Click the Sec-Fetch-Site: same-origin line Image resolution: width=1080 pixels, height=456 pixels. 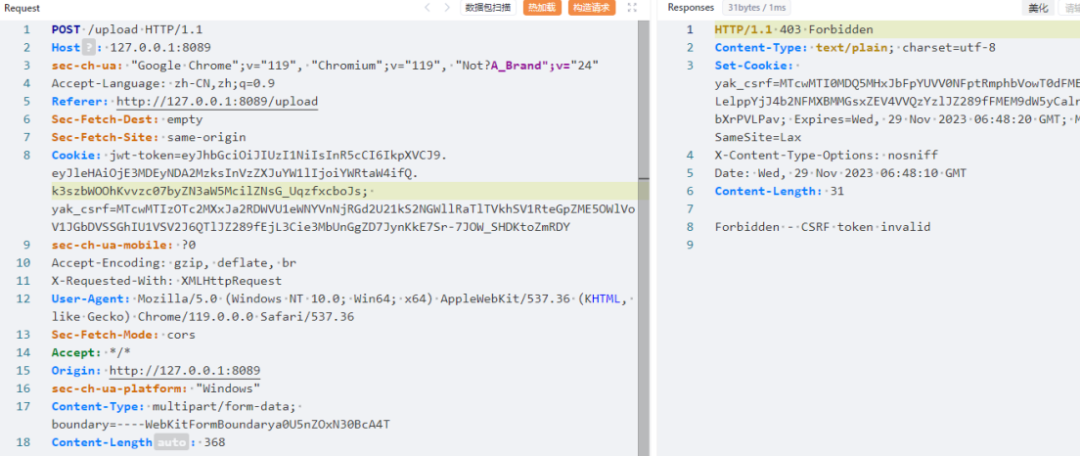pyautogui.click(x=148, y=137)
